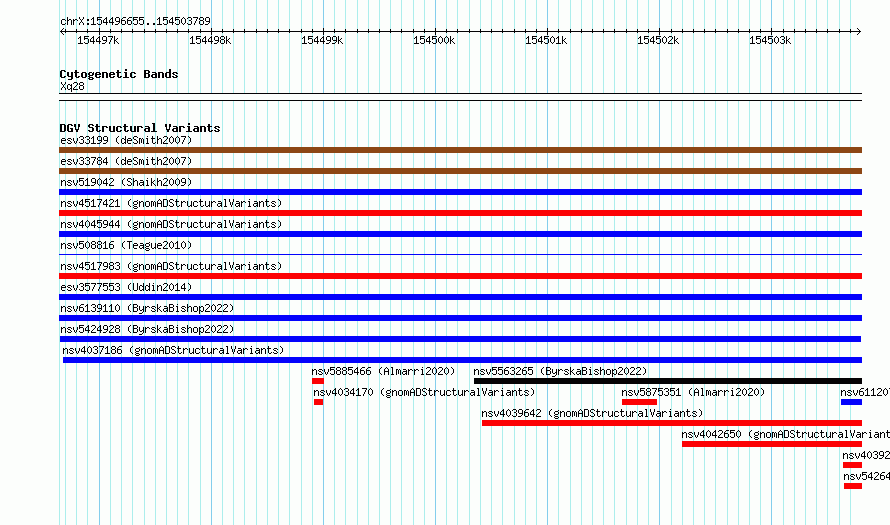Click the 154503k ruler mark
Viewport: 890px width, 525px height.
(x=770, y=40)
